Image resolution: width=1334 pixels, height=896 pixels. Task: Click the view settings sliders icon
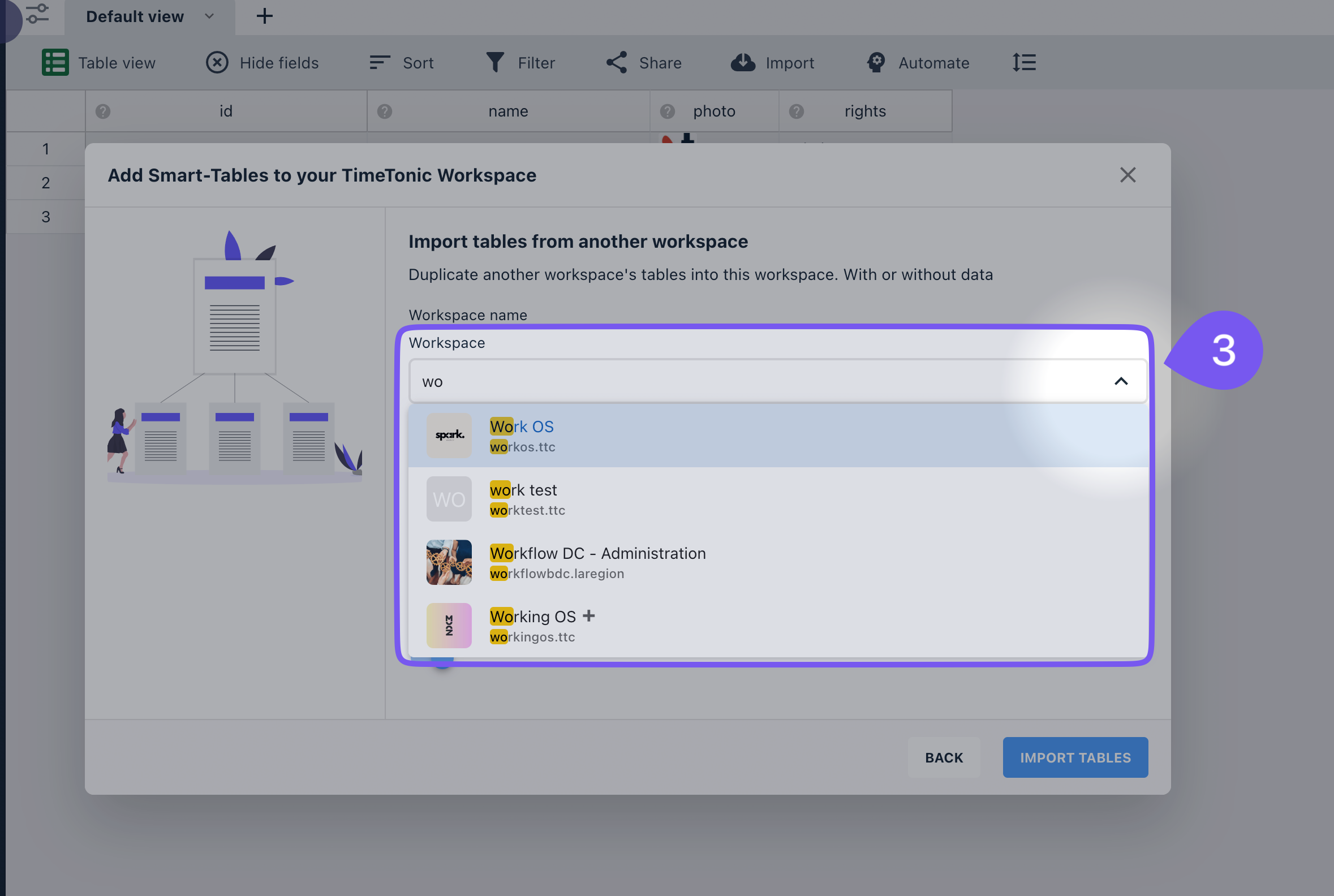(38, 14)
